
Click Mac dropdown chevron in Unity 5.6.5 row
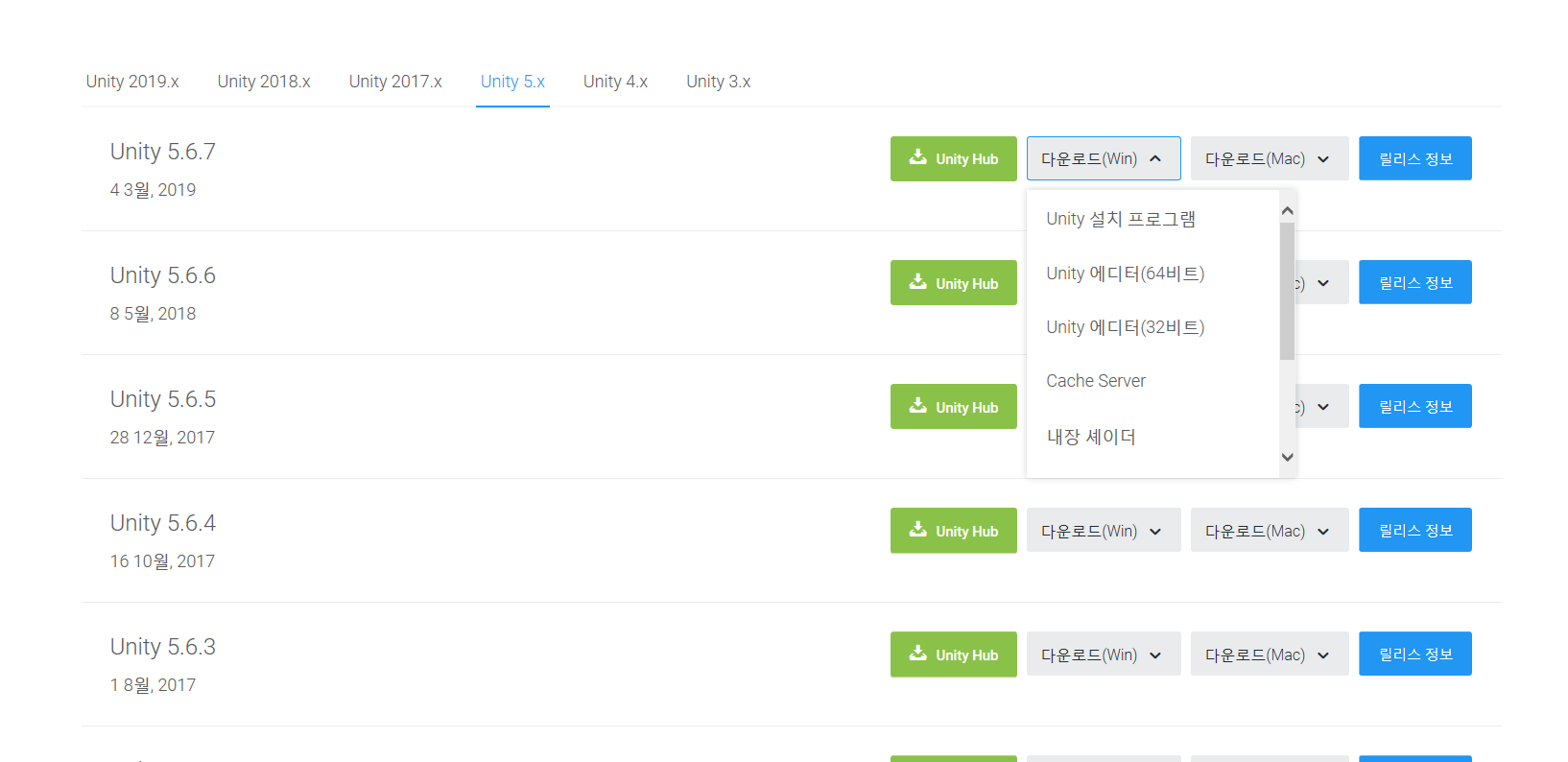[x=1323, y=407]
